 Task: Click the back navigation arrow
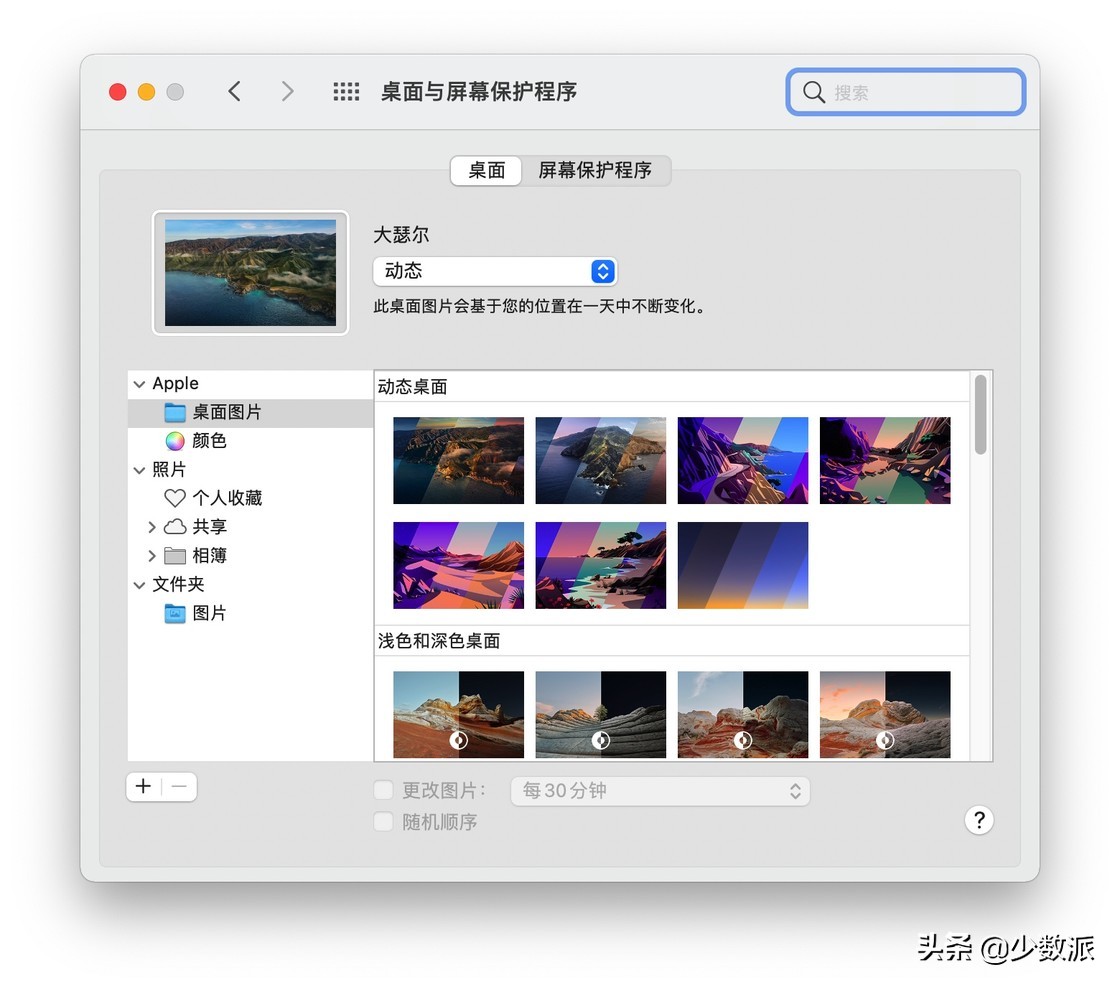point(235,91)
